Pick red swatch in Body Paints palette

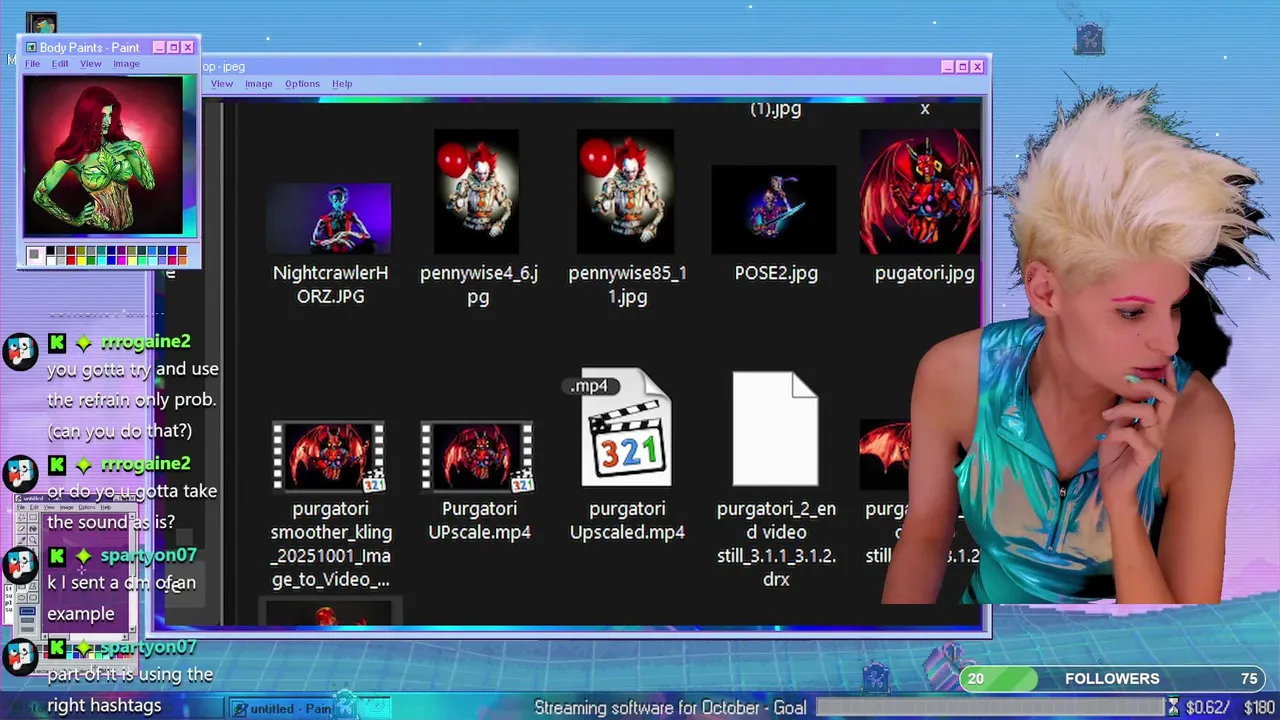71,261
